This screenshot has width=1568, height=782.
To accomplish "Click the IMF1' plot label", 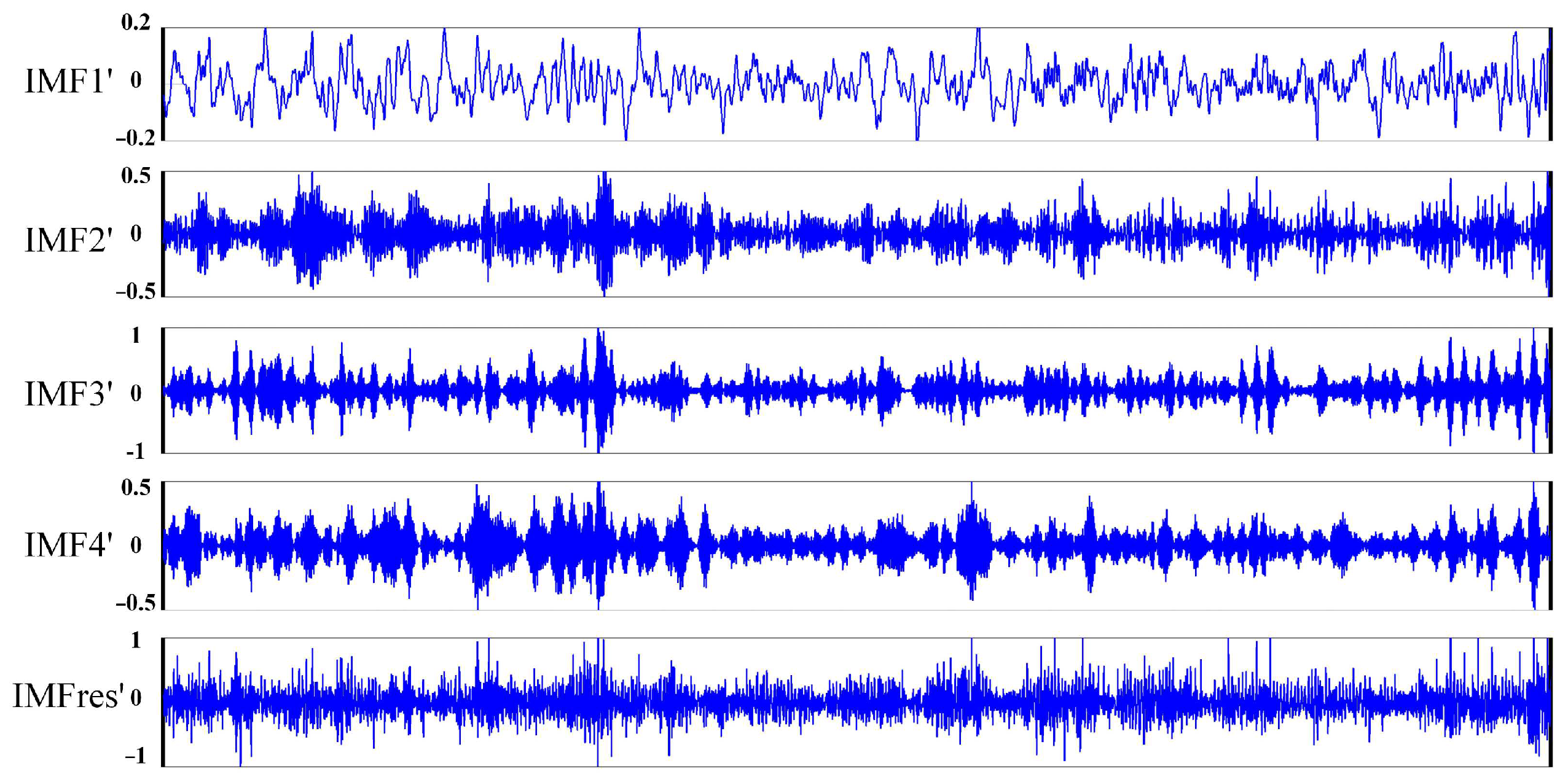I will pyautogui.click(x=68, y=81).
